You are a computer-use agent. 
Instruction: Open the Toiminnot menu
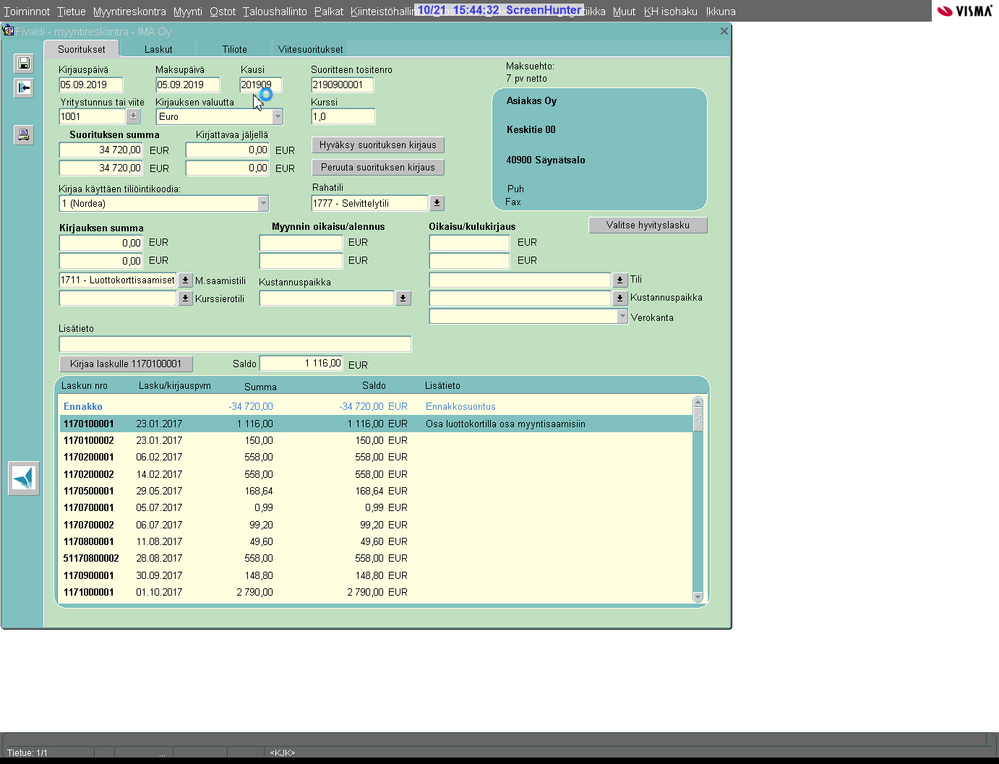27,11
